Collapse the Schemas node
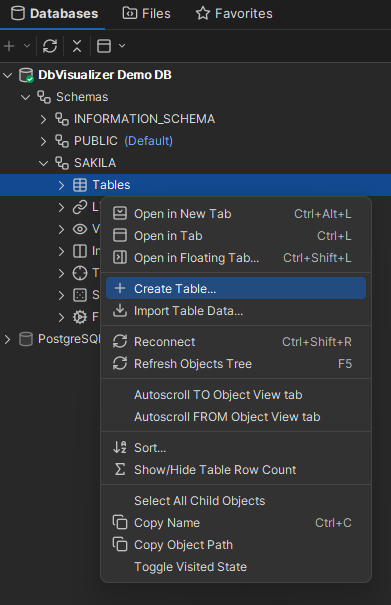 tap(25, 97)
